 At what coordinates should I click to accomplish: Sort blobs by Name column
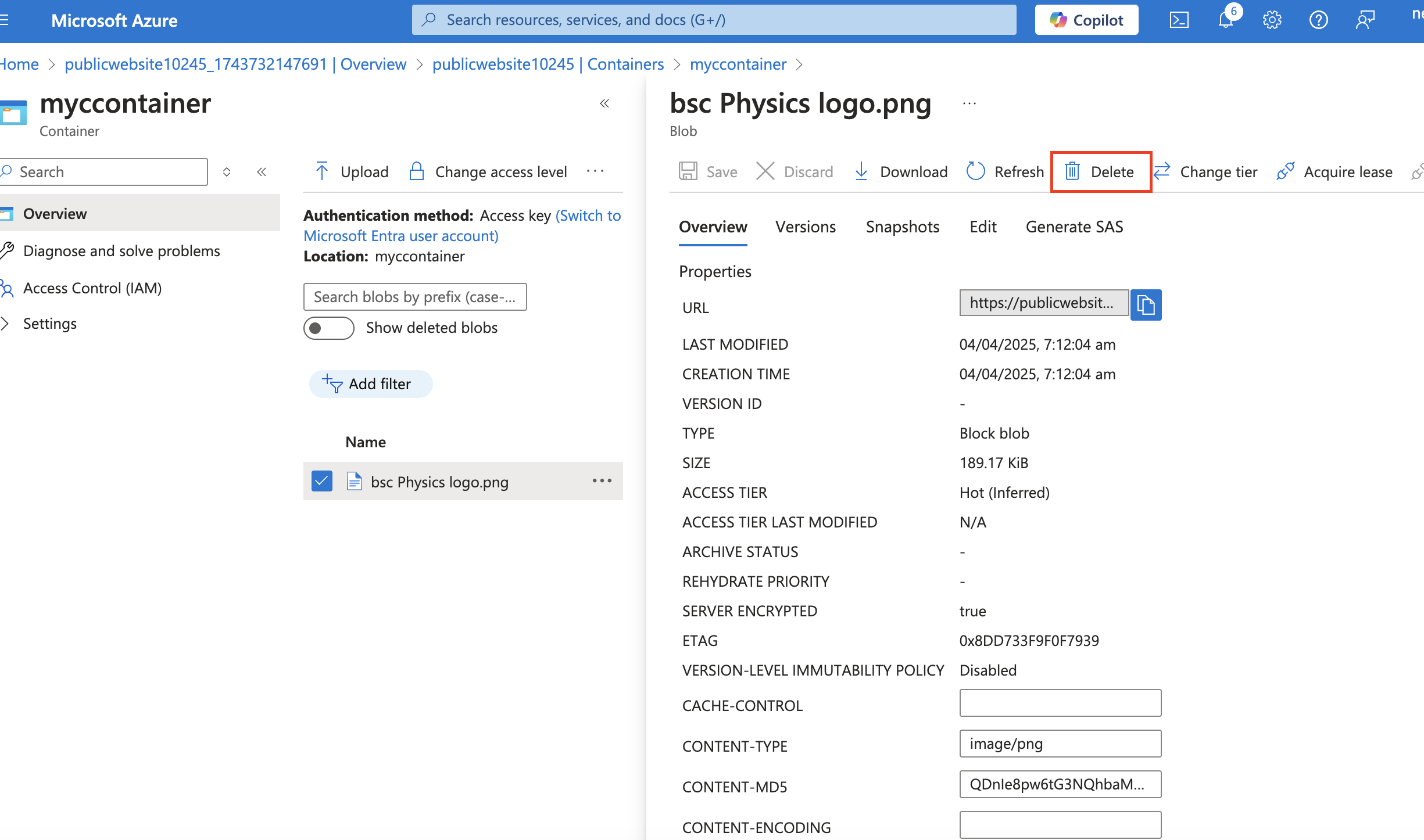click(365, 442)
